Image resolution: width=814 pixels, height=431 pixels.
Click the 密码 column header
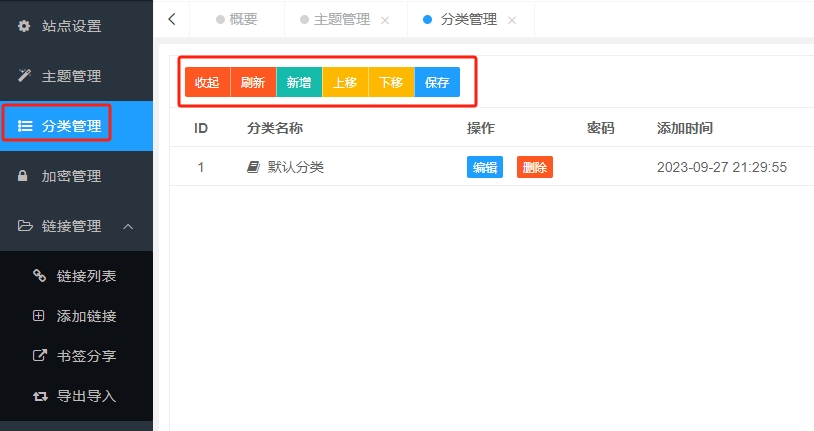coord(601,128)
